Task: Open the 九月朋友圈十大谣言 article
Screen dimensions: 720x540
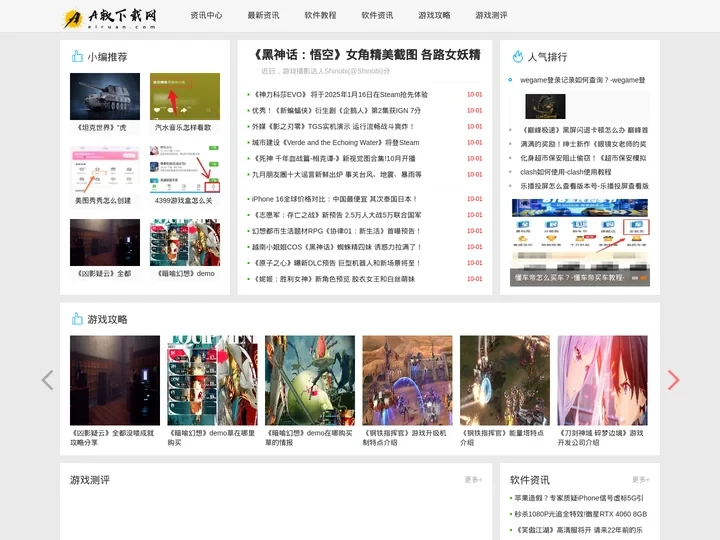Action: [337, 174]
